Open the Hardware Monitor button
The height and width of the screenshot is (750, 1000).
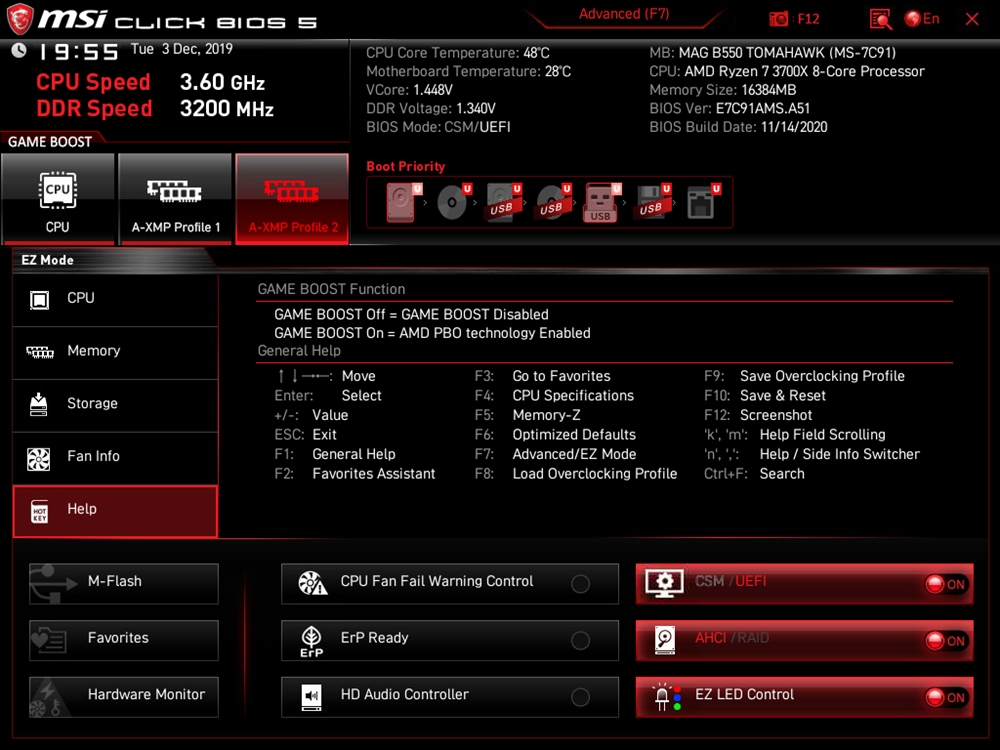[x=124, y=695]
